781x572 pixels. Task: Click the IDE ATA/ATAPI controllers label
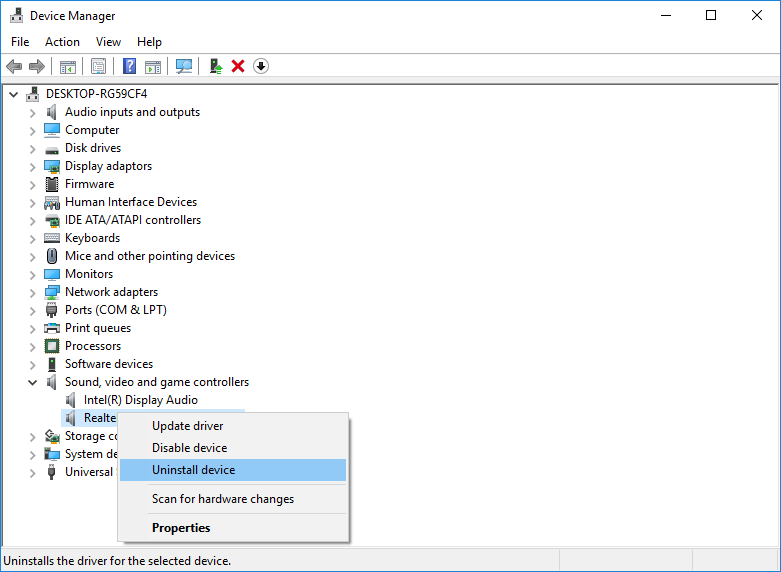(x=133, y=220)
